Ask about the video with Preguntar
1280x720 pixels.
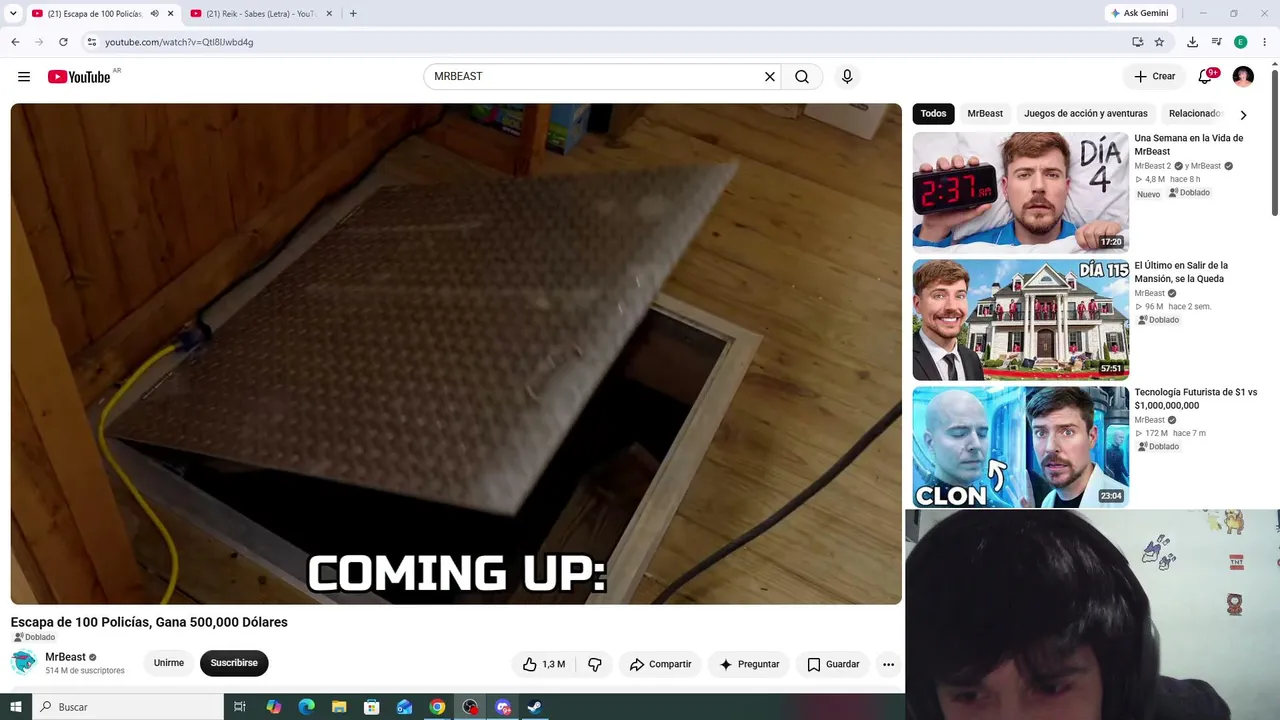[x=749, y=664]
